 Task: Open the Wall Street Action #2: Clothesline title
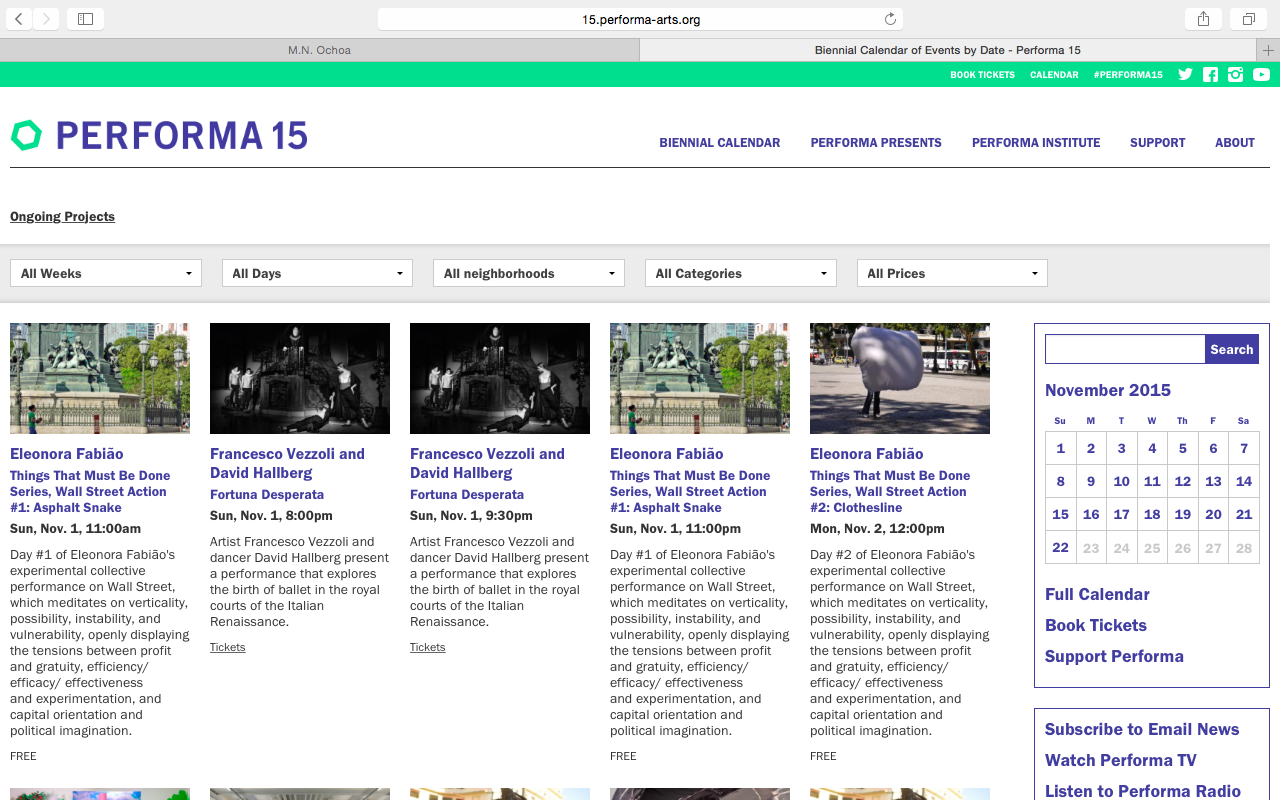point(890,492)
